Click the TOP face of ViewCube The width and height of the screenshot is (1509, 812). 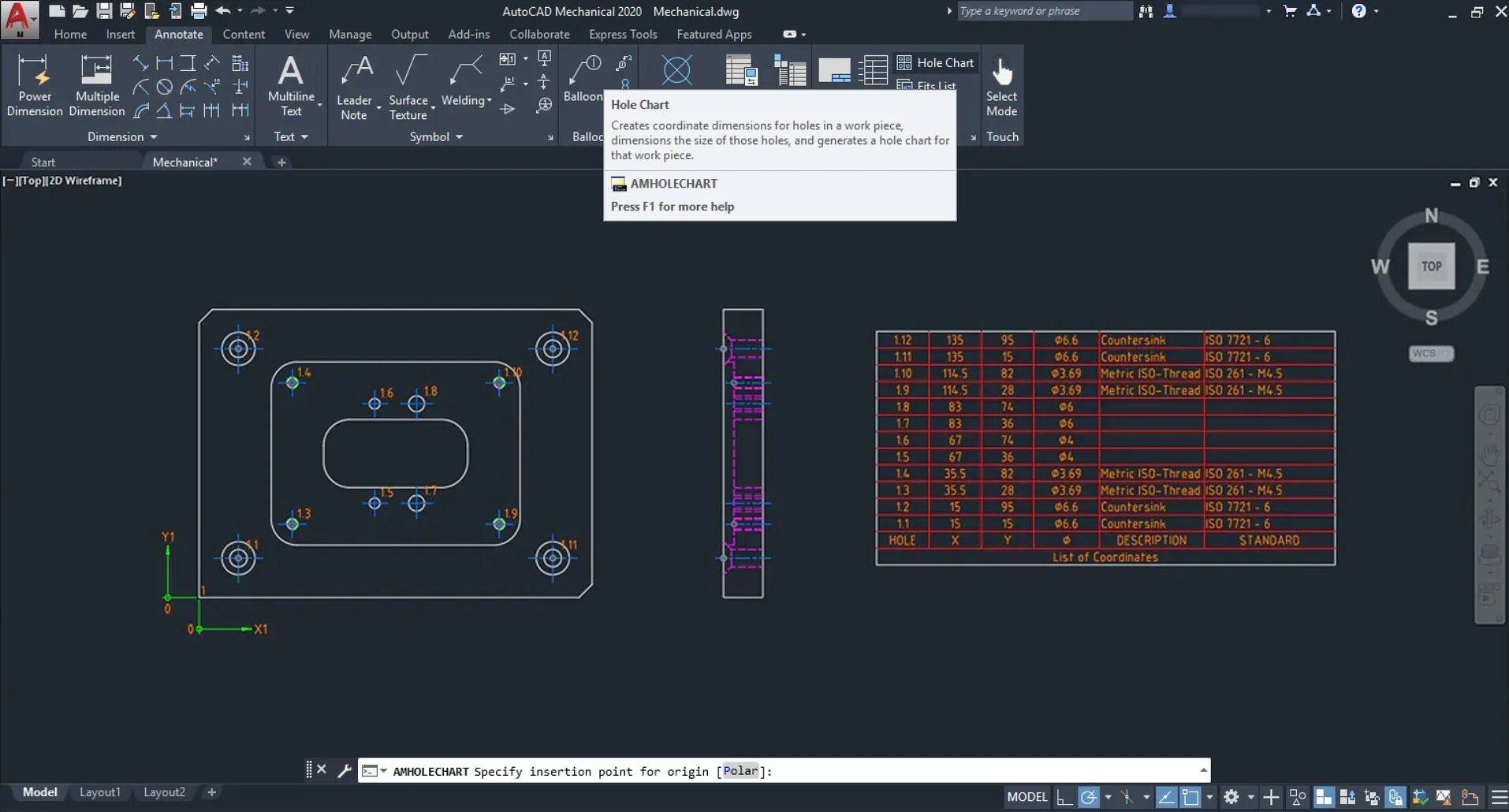[1431, 266]
